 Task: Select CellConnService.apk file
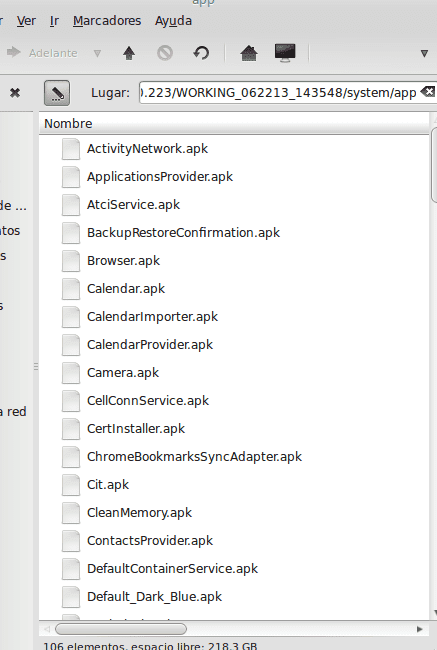(x=148, y=400)
